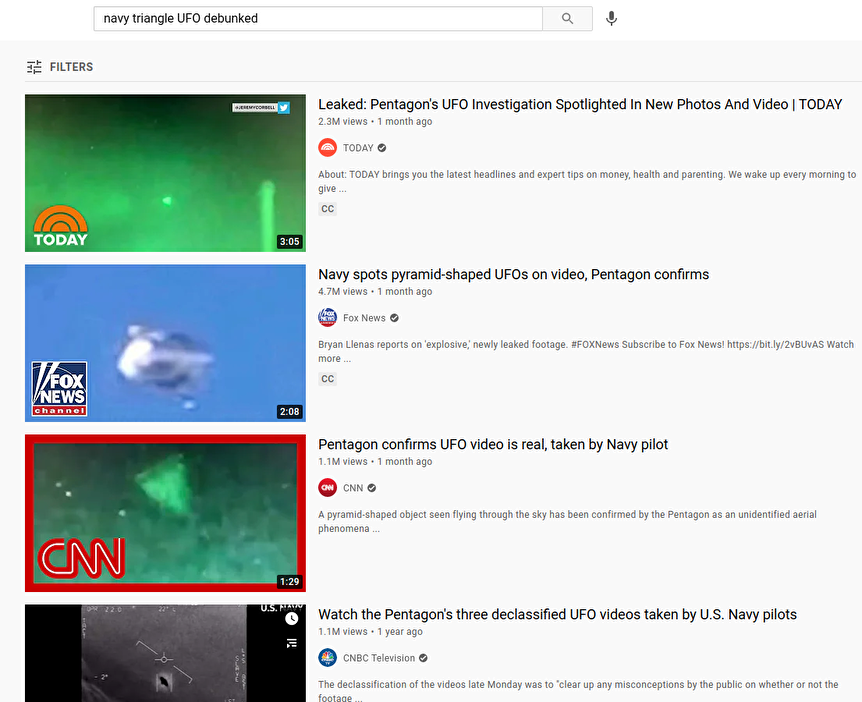Click '4.7M views • 1 month ago' text
Image resolution: width=862 pixels, height=702 pixels.
coord(375,291)
